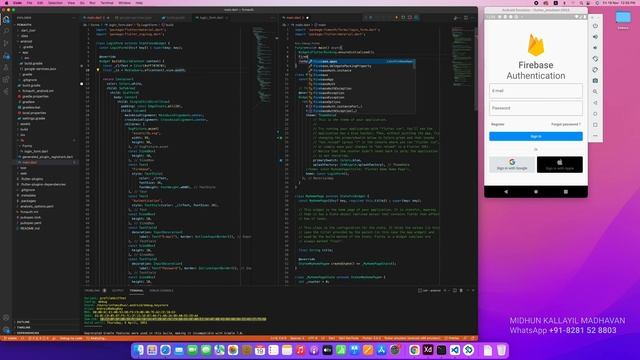Image resolution: width=640 pixels, height=360 pixels.
Task: Open the desktop folder icon
Action: pyautogui.click(x=623, y=18)
